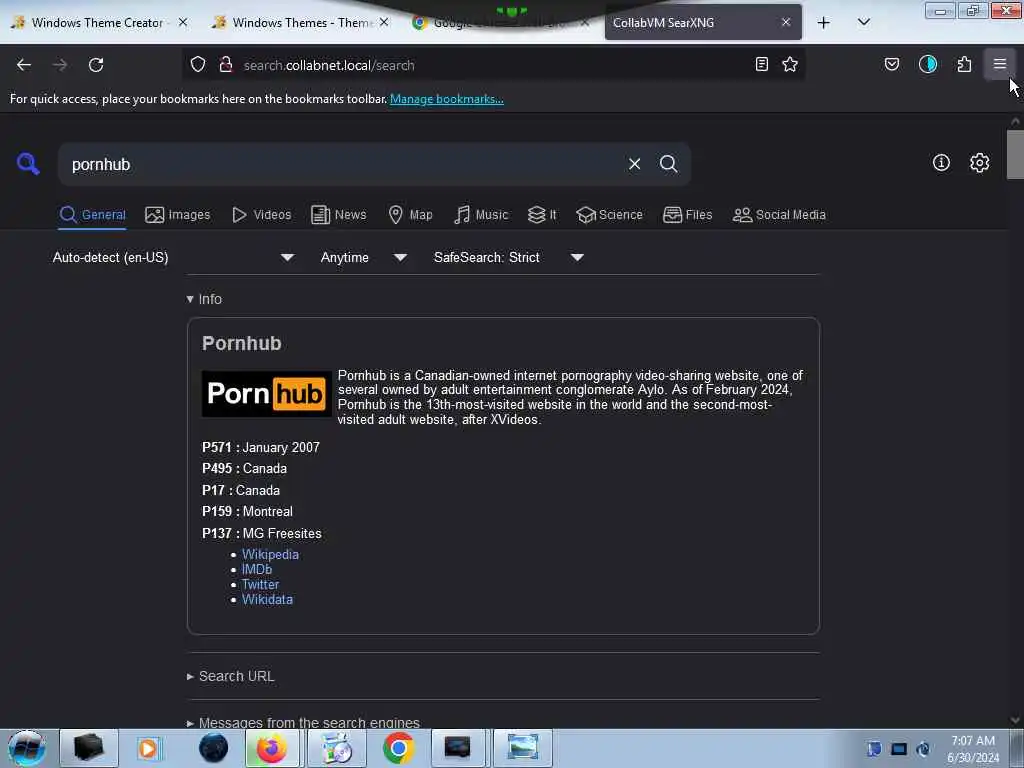
Task: Open the About info icon
Action: (x=941, y=163)
